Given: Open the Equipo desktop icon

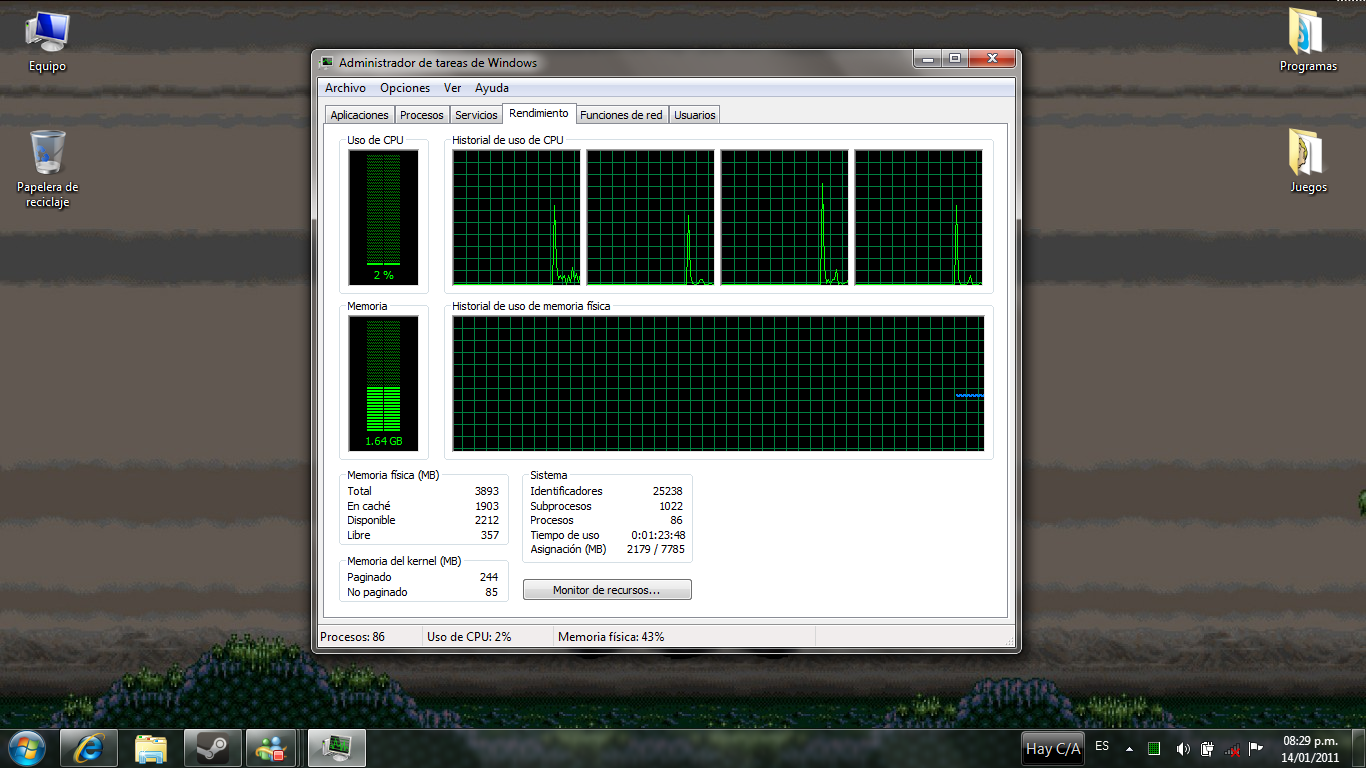Looking at the screenshot, I should coord(47,42).
